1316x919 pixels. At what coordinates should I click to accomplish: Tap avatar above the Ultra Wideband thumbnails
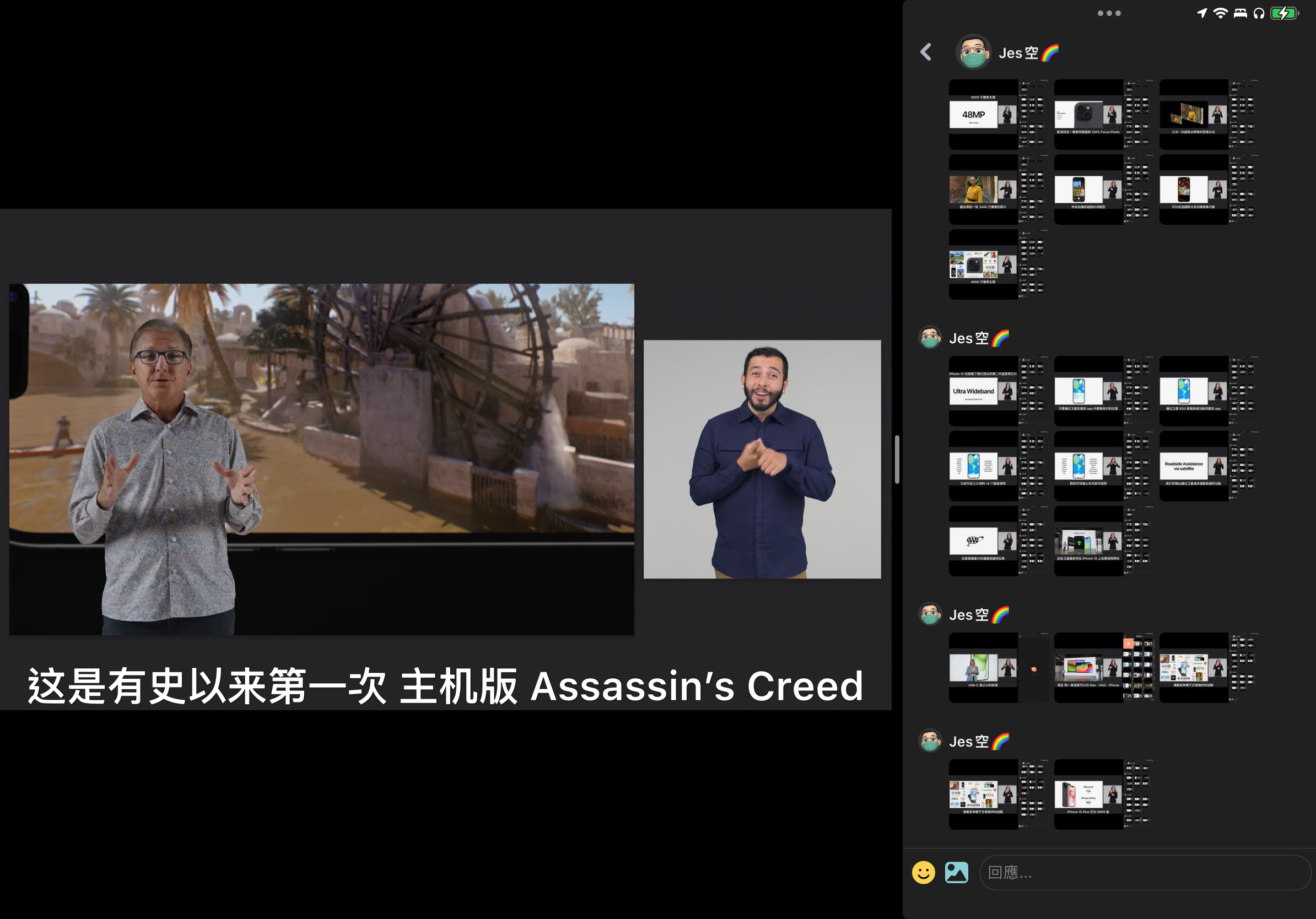pyautogui.click(x=930, y=338)
